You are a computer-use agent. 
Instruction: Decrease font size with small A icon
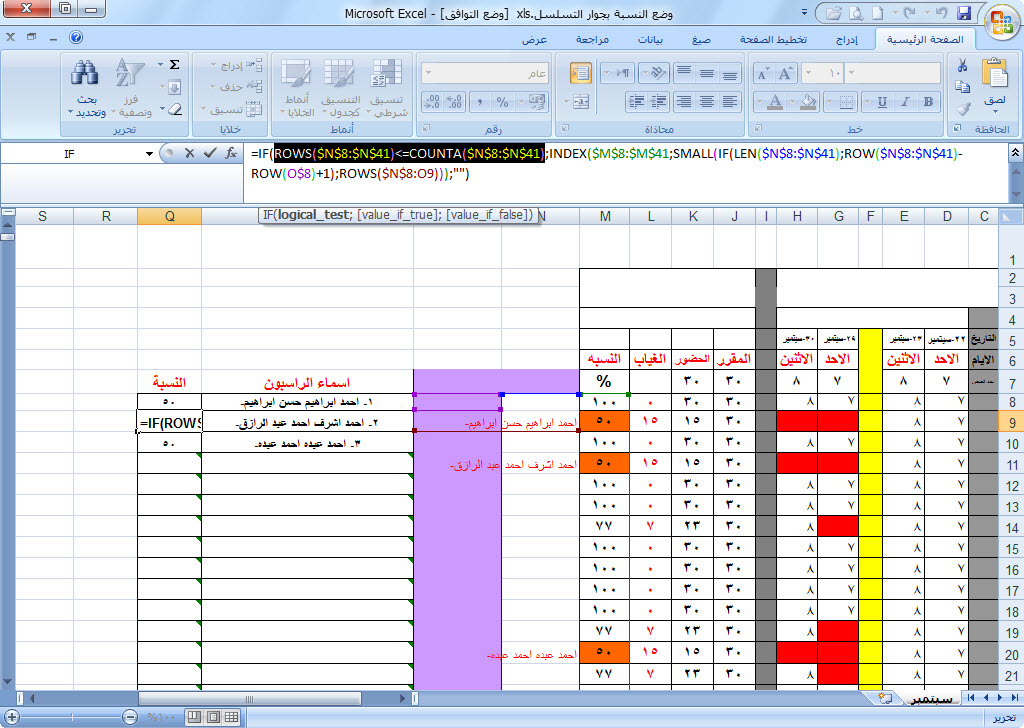(x=762, y=74)
